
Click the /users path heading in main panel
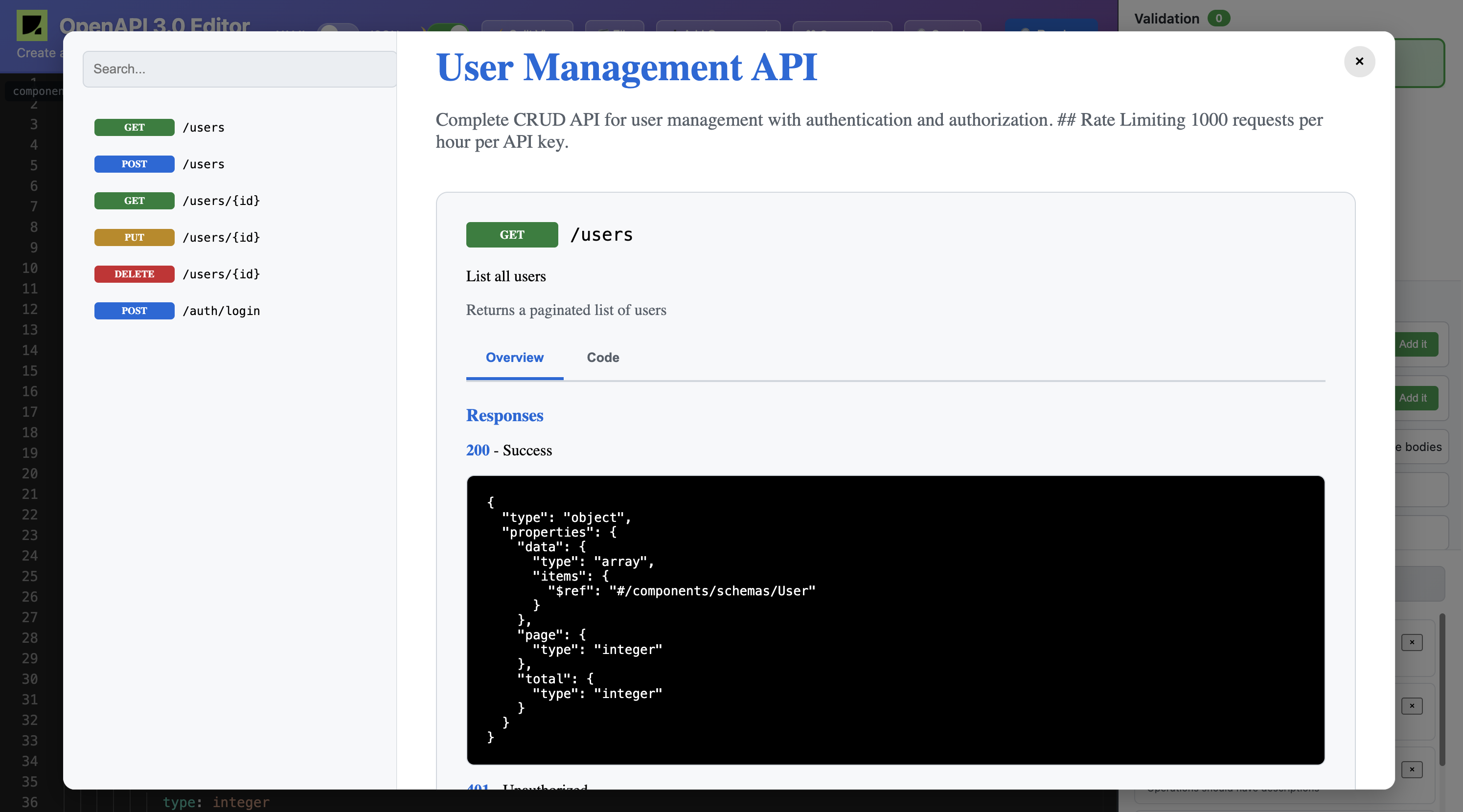[601, 234]
